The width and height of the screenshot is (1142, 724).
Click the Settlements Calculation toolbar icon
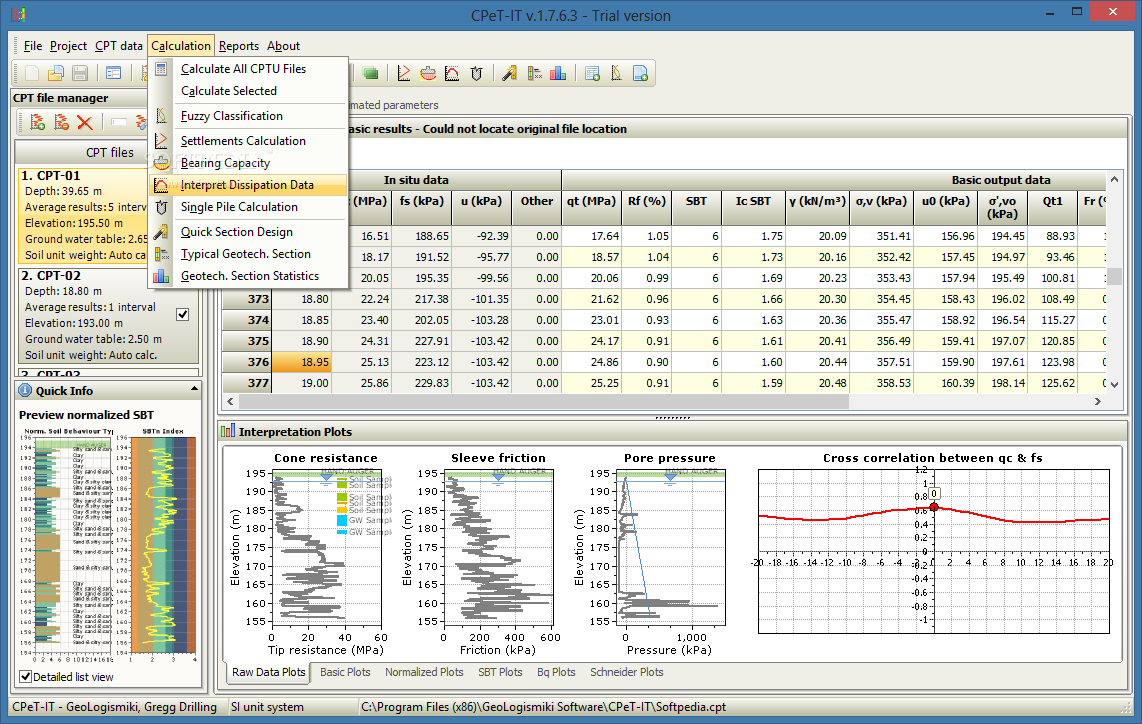403,73
